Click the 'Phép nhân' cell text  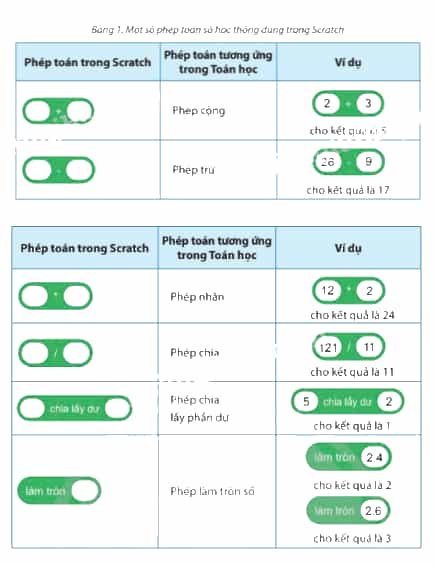click(197, 297)
